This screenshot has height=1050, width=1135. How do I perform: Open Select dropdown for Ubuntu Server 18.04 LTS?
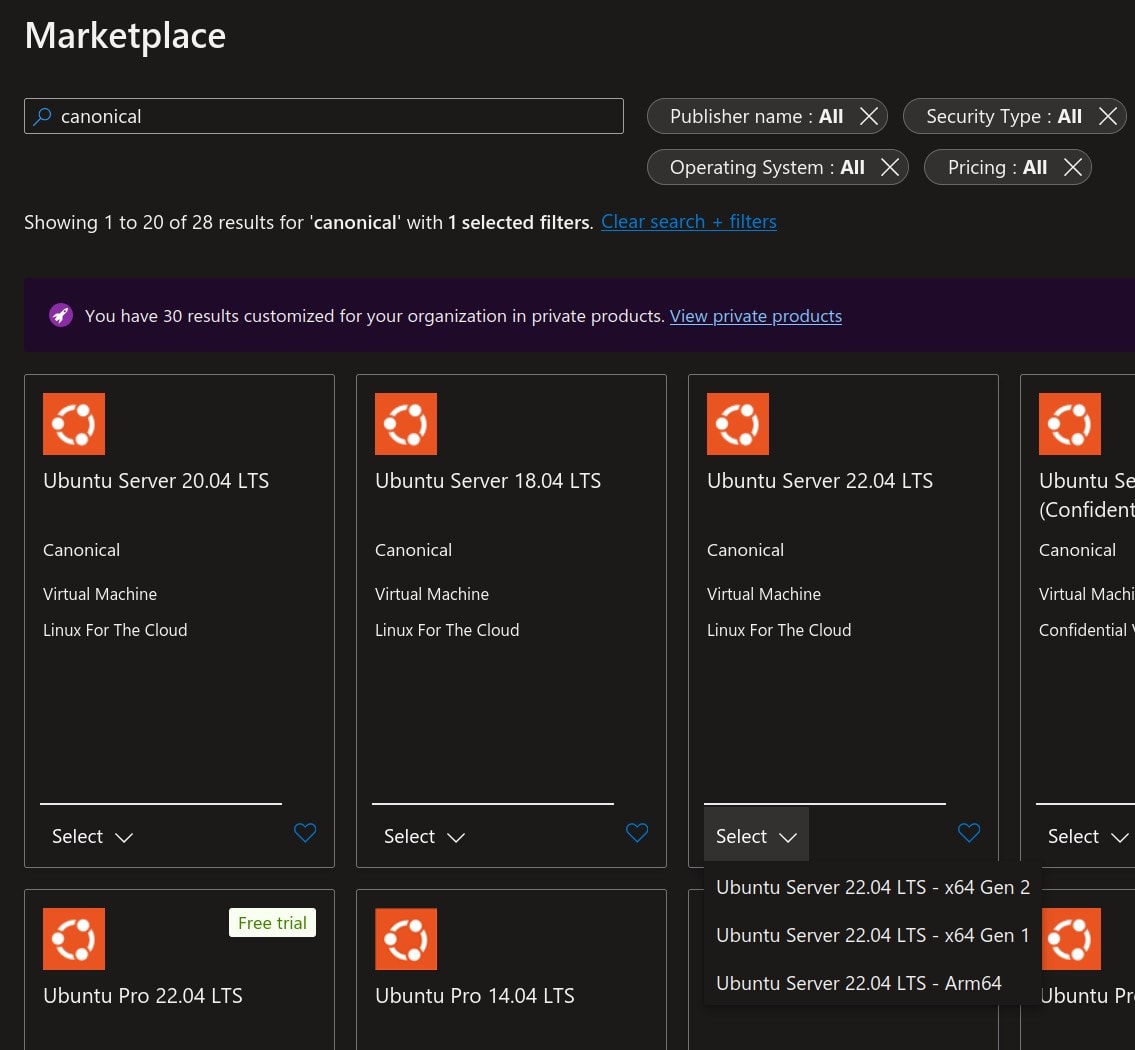(x=424, y=837)
